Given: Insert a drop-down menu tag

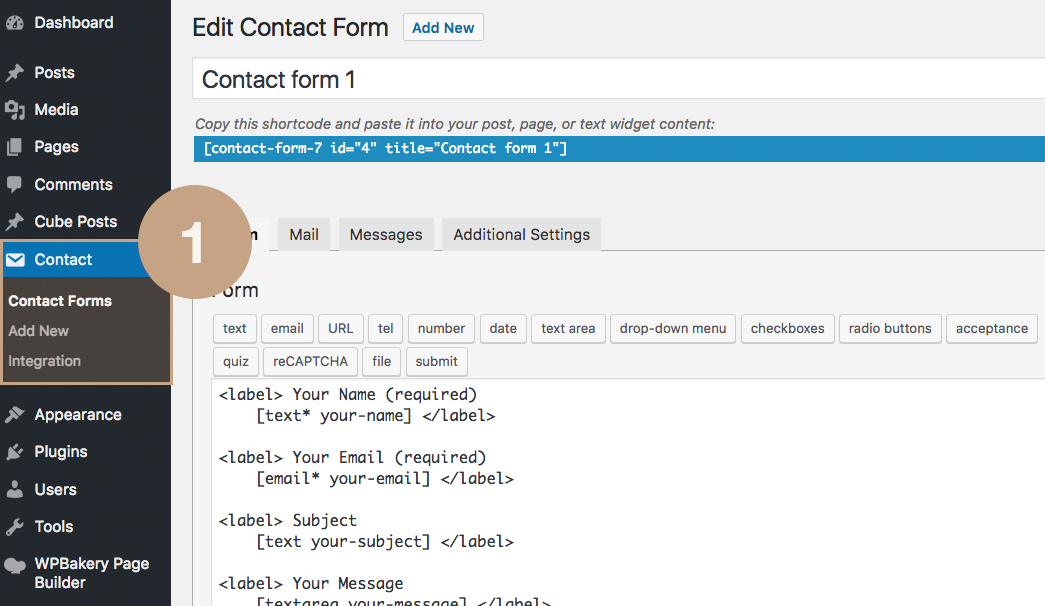Looking at the screenshot, I should pyautogui.click(x=673, y=329).
